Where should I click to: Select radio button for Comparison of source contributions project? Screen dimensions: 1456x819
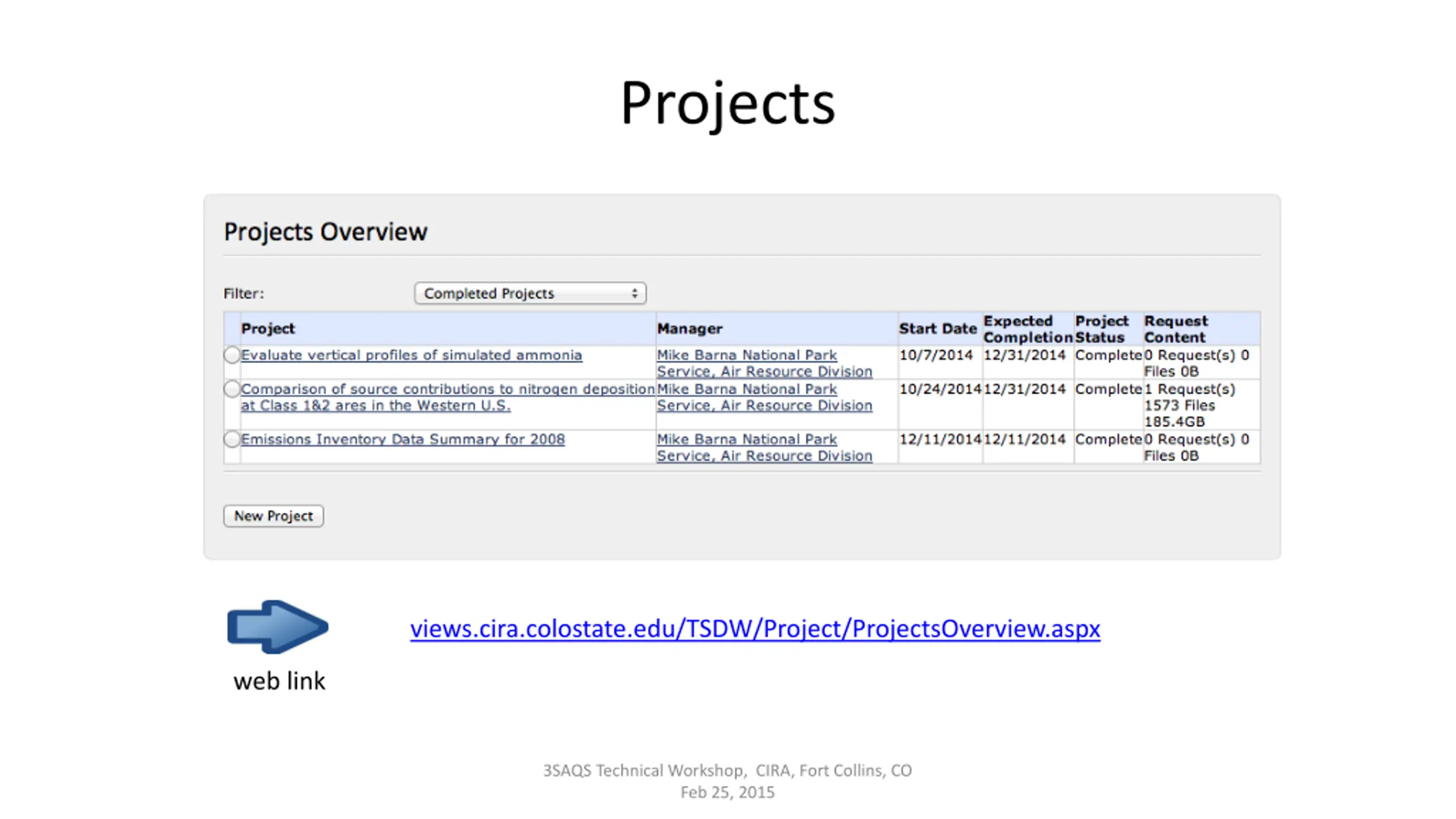pyautogui.click(x=231, y=389)
